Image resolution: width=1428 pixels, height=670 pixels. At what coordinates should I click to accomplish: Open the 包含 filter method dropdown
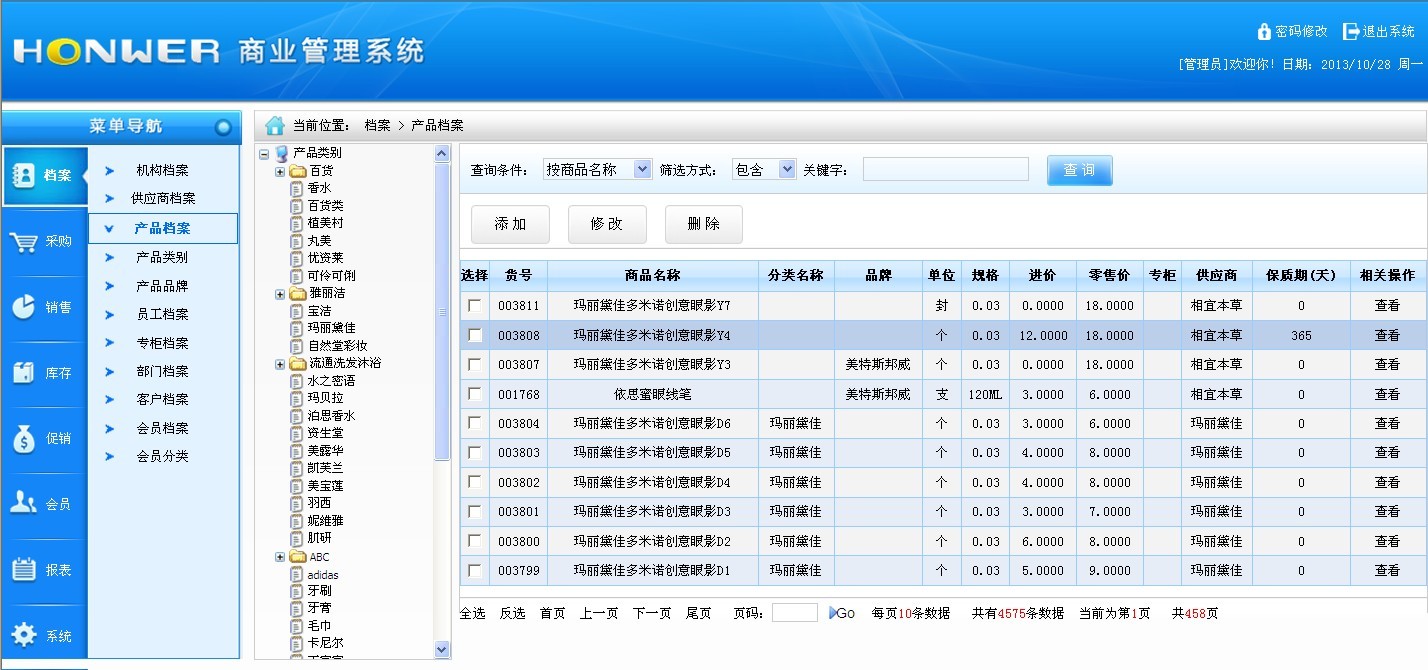(x=763, y=170)
